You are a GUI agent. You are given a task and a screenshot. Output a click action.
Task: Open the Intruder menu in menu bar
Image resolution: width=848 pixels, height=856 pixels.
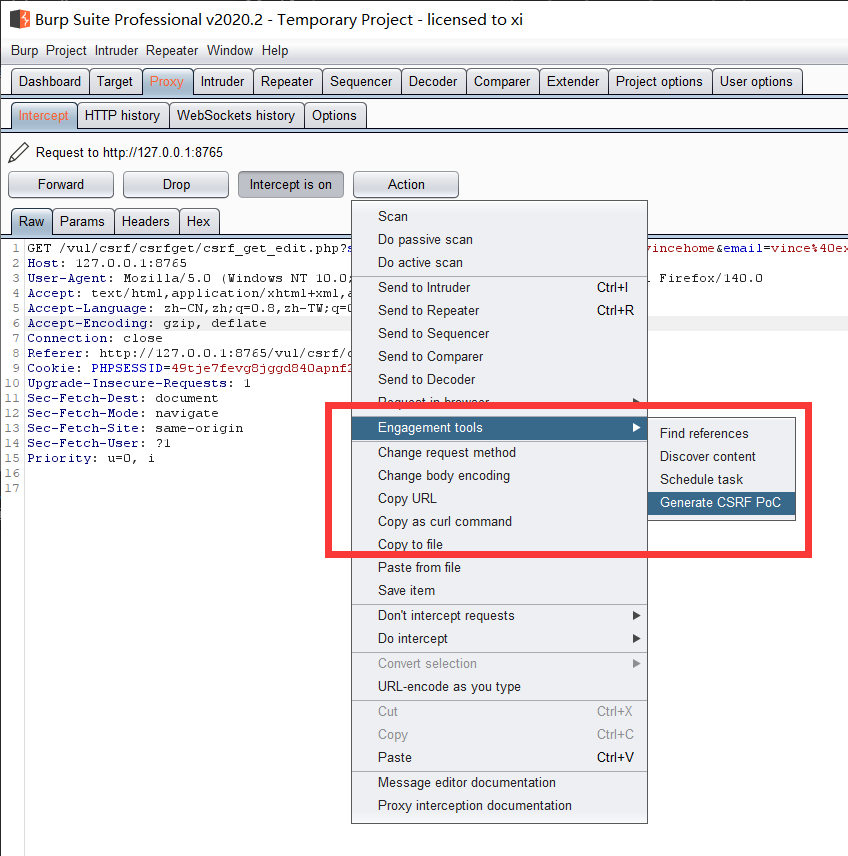(x=116, y=51)
